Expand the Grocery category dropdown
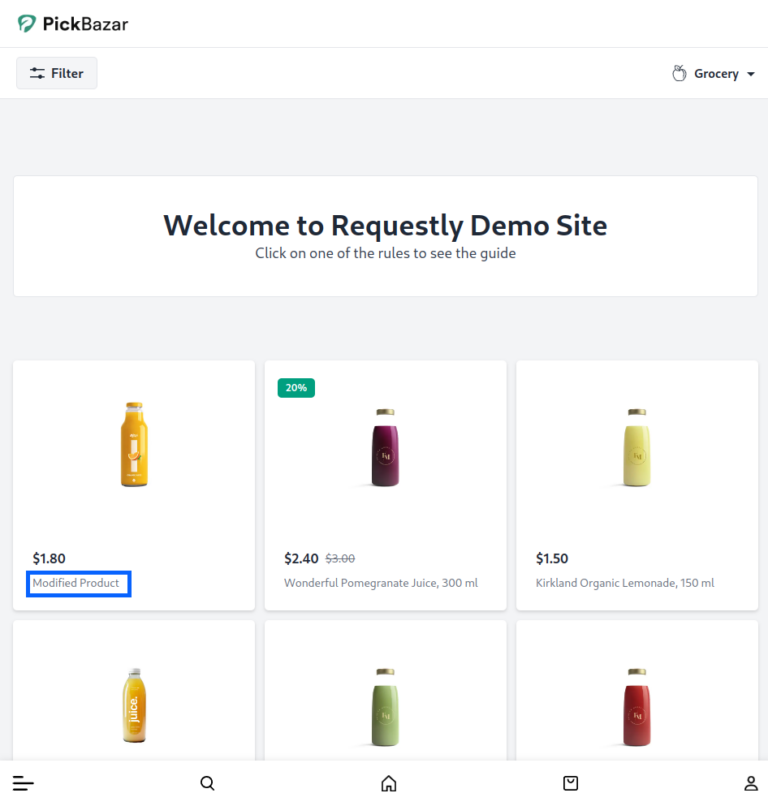Viewport: 768px width, 806px height. pyautogui.click(x=714, y=74)
